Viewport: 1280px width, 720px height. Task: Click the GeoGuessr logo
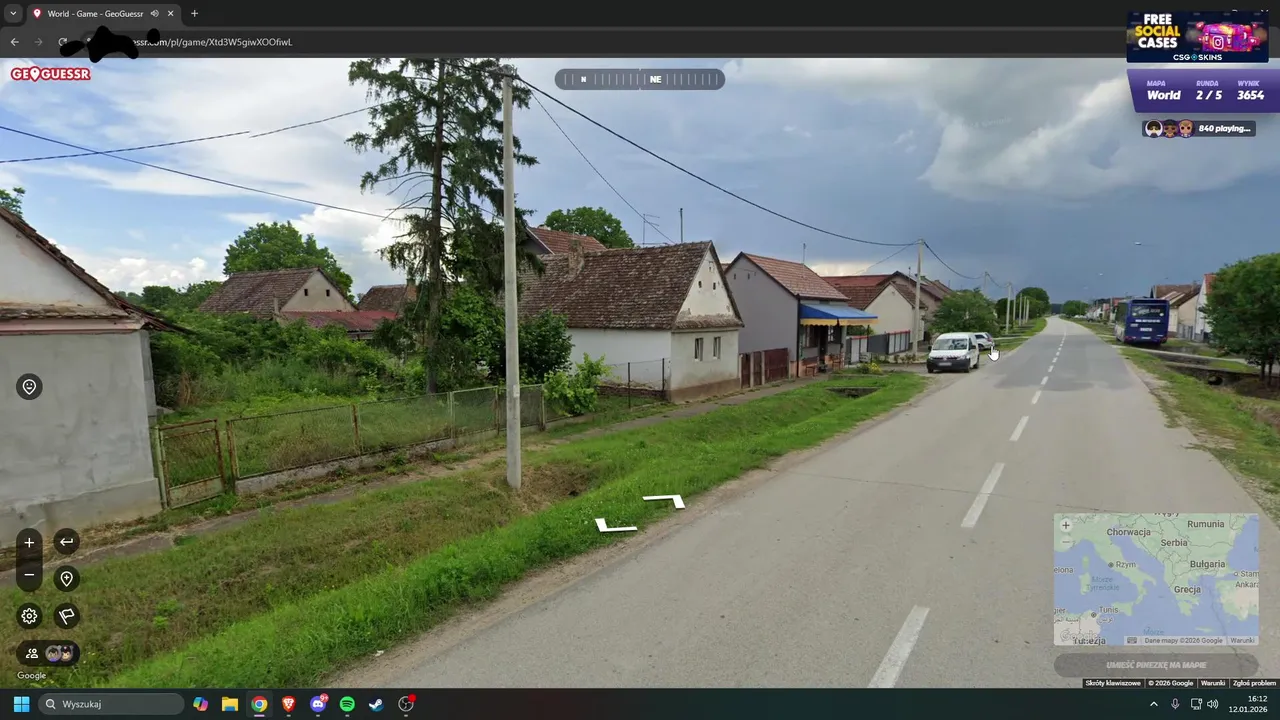tap(50, 74)
